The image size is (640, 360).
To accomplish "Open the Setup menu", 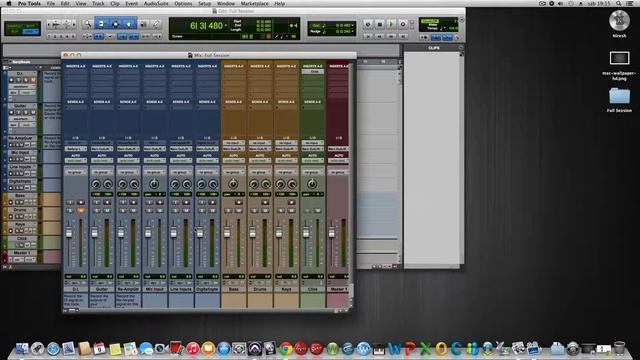I will [204, 3].
